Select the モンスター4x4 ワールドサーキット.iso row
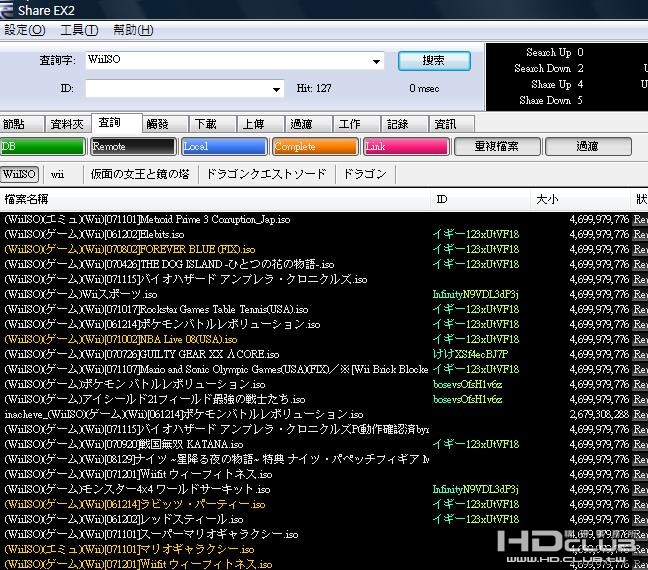Viewport: 648px width, 570px height. 324,489
